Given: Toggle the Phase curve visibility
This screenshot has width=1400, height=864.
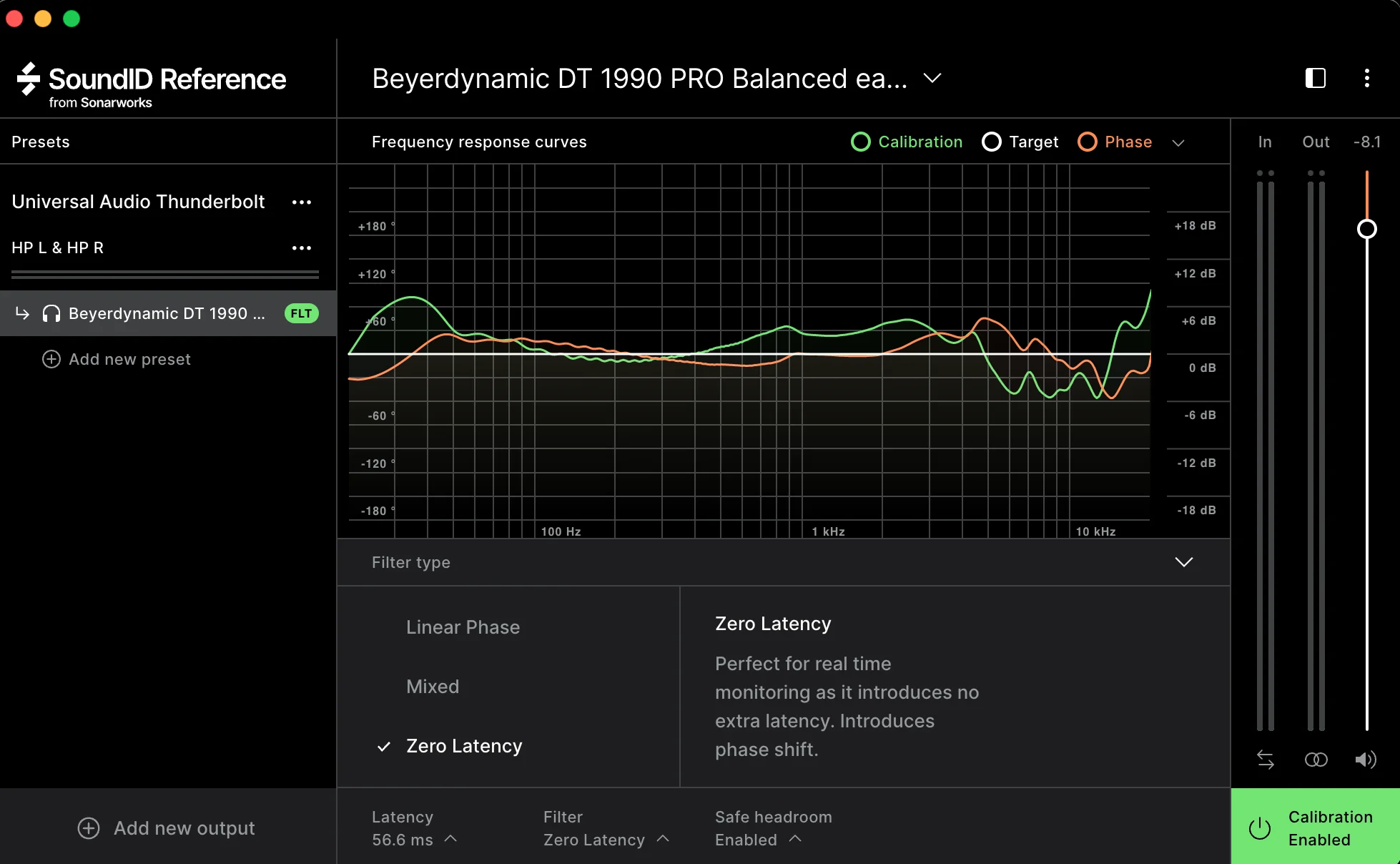Looking at the screenshot, I should pyautogui.click(x=1115, y=142).
